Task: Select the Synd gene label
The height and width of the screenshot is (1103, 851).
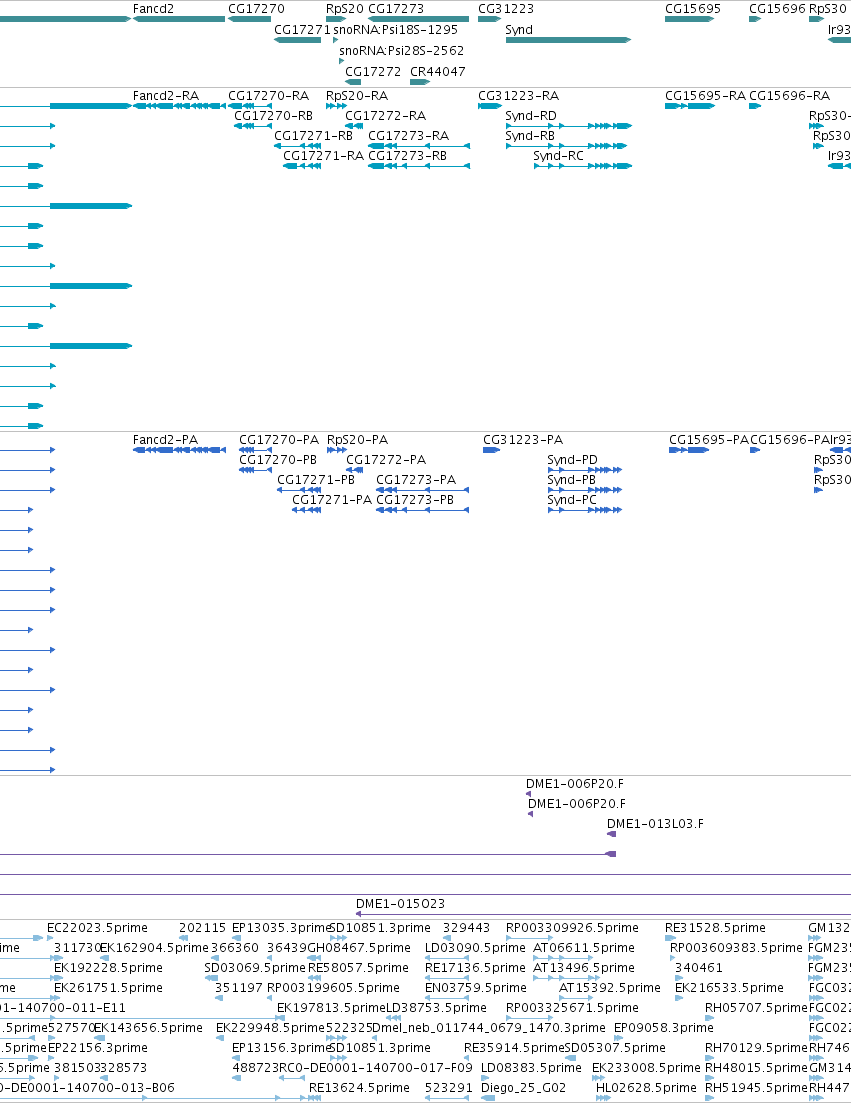Action: click(x=519, y=30)
